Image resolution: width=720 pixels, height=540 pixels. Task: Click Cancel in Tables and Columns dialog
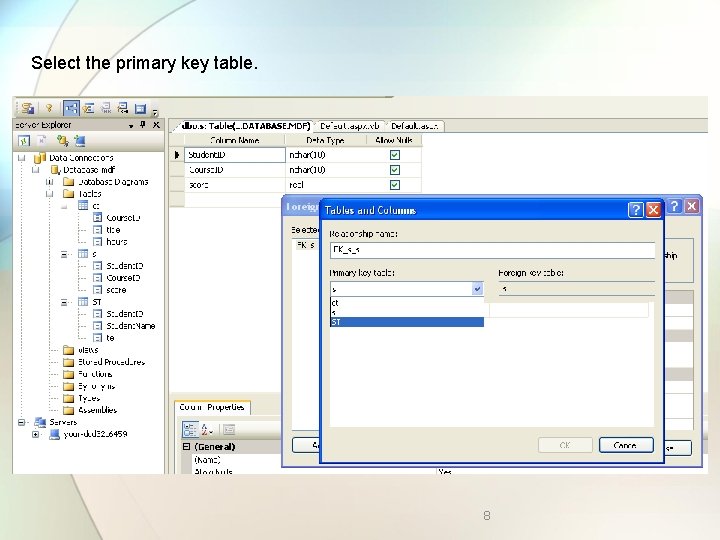626,445
